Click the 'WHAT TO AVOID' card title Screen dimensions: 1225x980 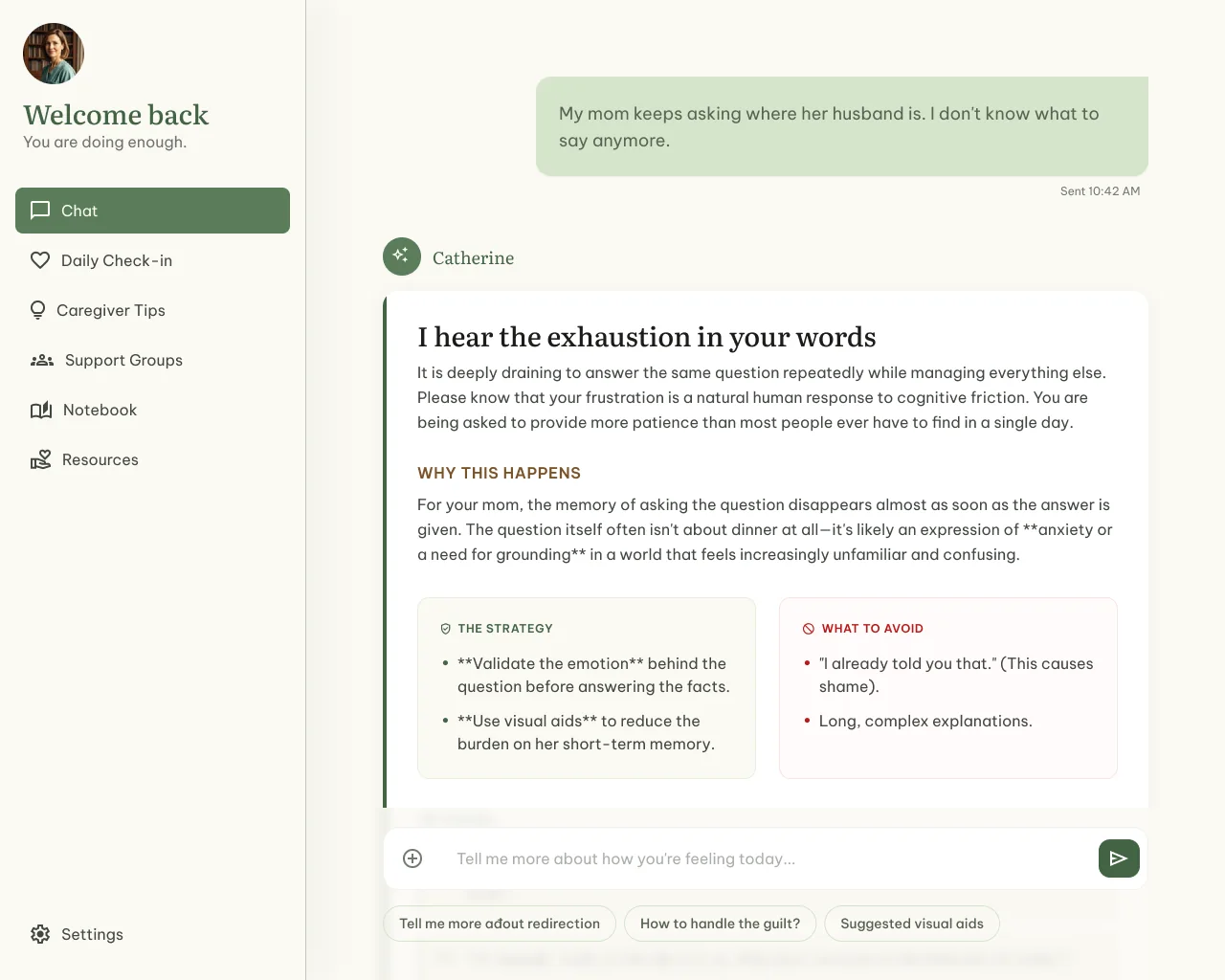[872, 629]
